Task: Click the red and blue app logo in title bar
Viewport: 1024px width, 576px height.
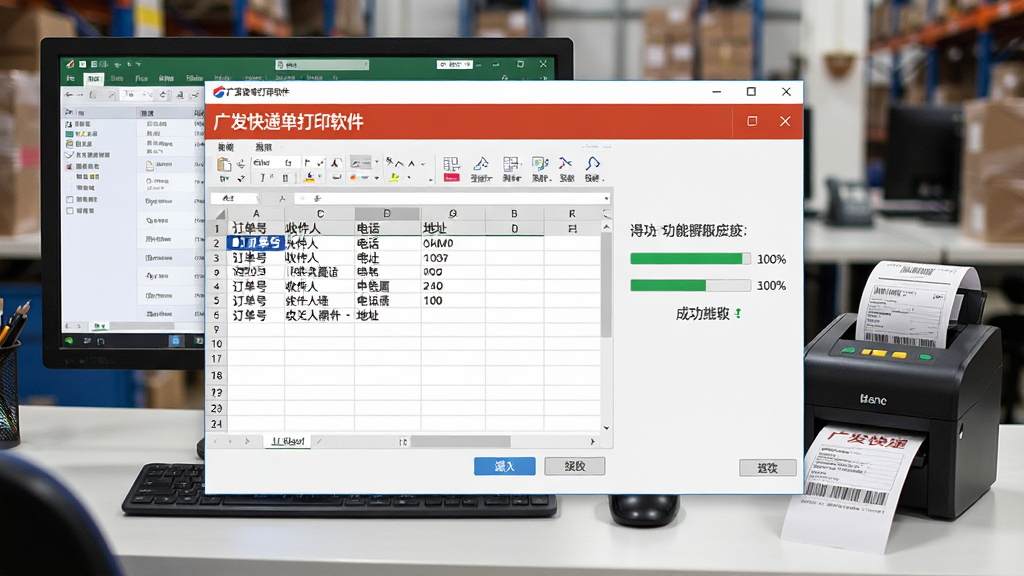Action: tap(219, 92)
